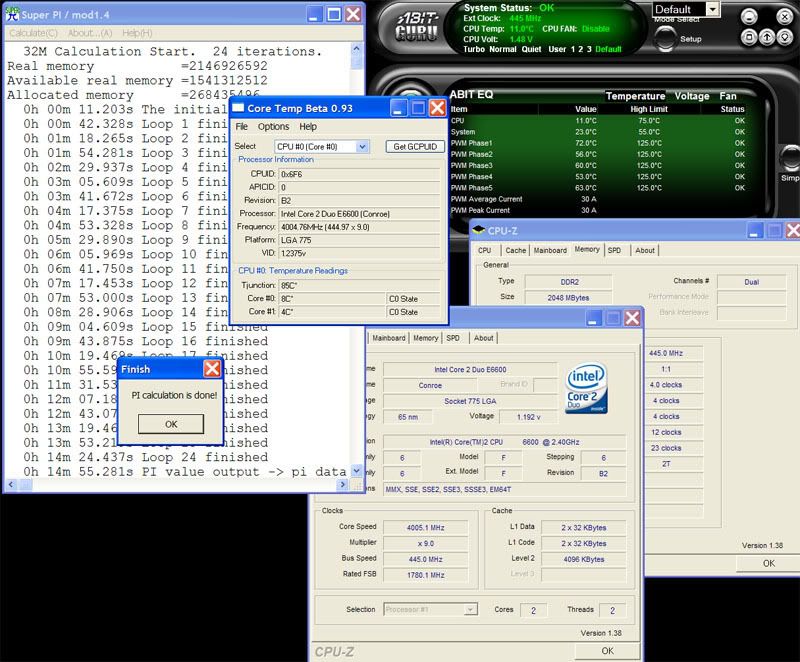Open the Cache tab in rear CPU-Z window
Viewport: 800px width, 662px height.
[515, 250]
